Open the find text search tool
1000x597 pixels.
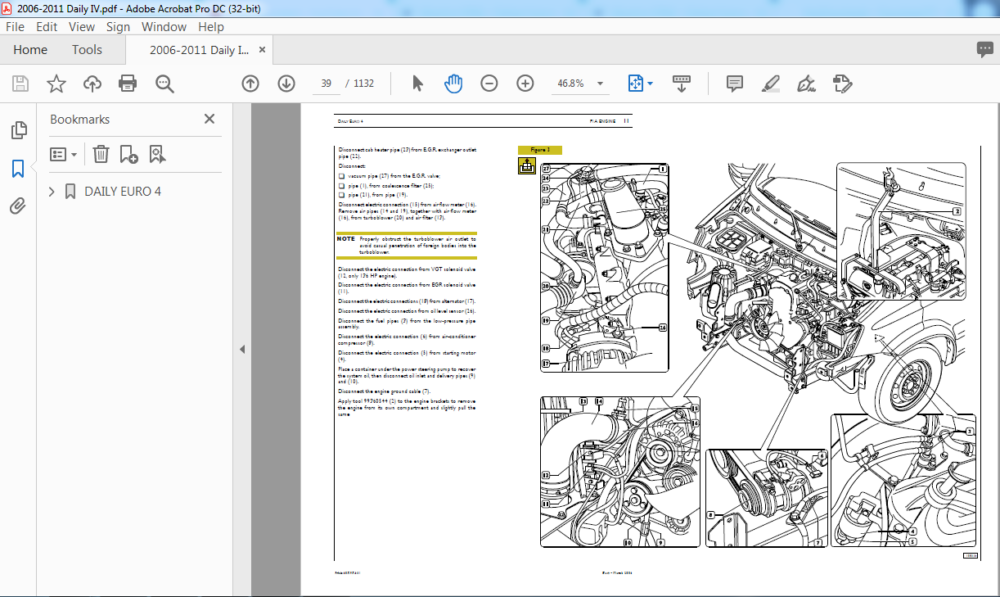(x=165, y=84)
